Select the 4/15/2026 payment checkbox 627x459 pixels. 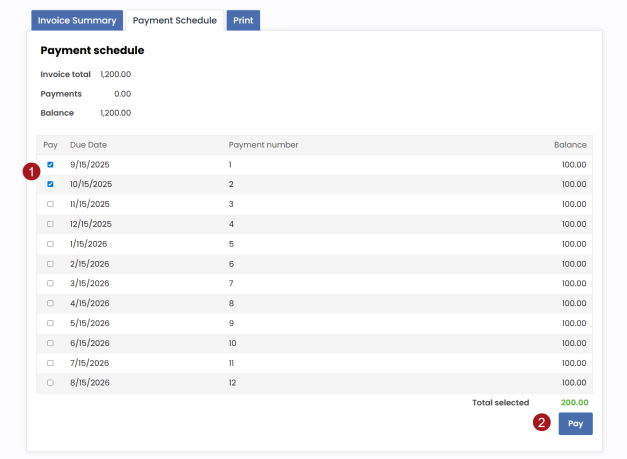pos(50,303)
